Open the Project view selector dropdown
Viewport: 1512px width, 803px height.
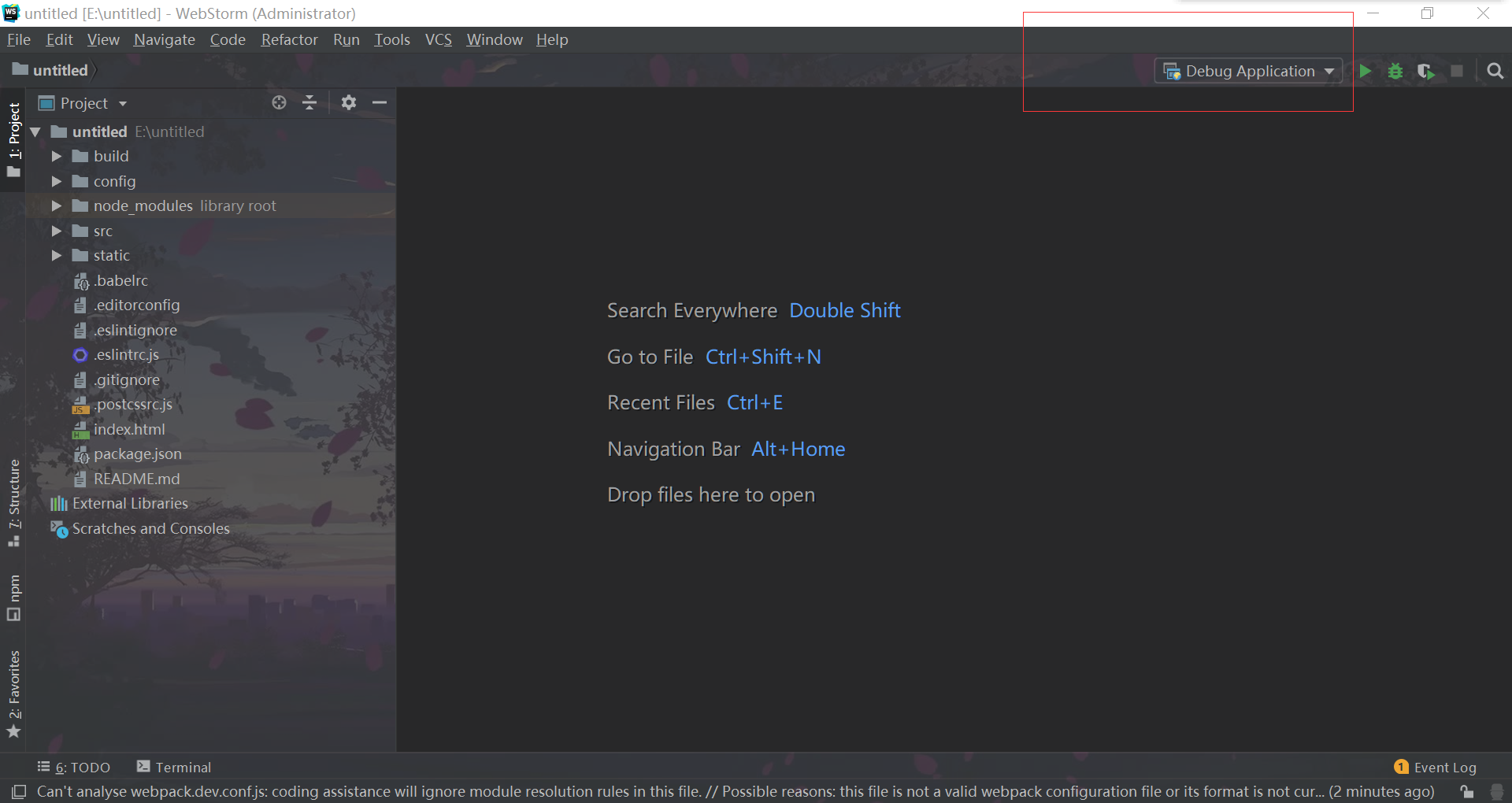coord(83,103)
